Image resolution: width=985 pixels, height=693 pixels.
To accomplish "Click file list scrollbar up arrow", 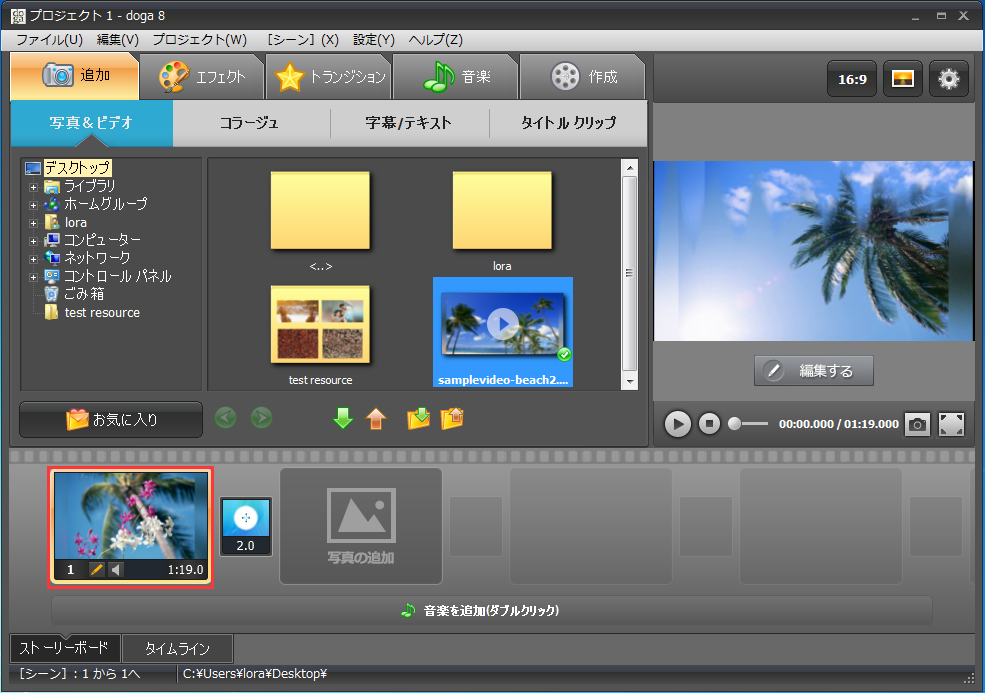I will pos(629,167).
